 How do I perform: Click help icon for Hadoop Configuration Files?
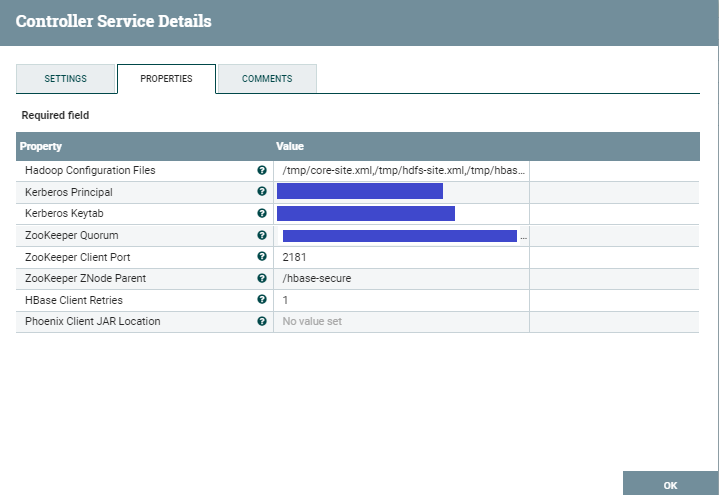tap(262, 171)
